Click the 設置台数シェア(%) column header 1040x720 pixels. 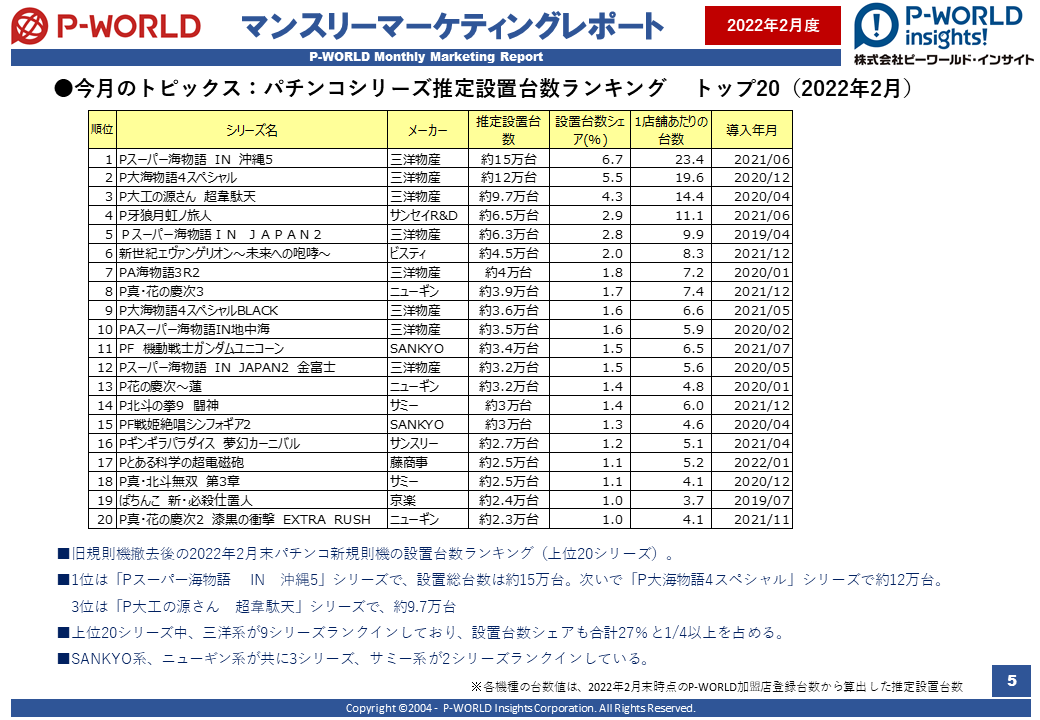590,130
